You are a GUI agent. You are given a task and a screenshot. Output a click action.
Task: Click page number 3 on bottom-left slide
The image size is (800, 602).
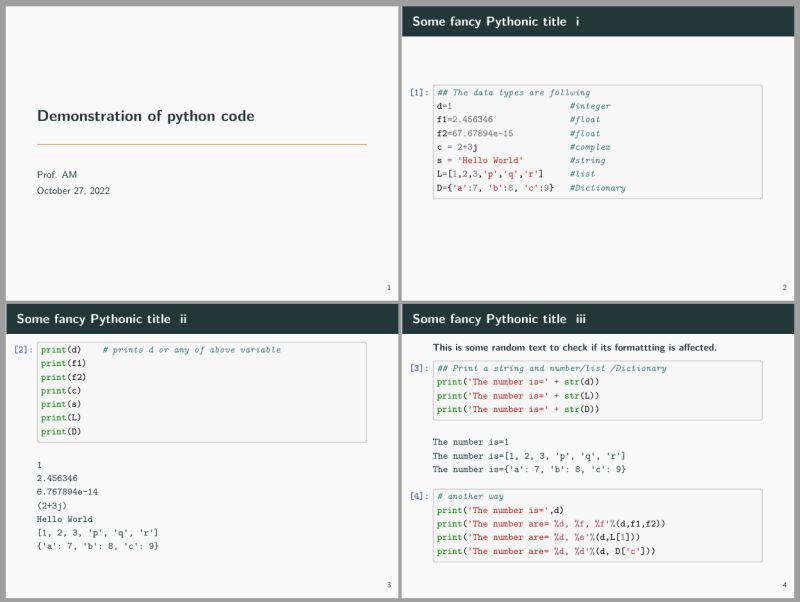(387, 584)
